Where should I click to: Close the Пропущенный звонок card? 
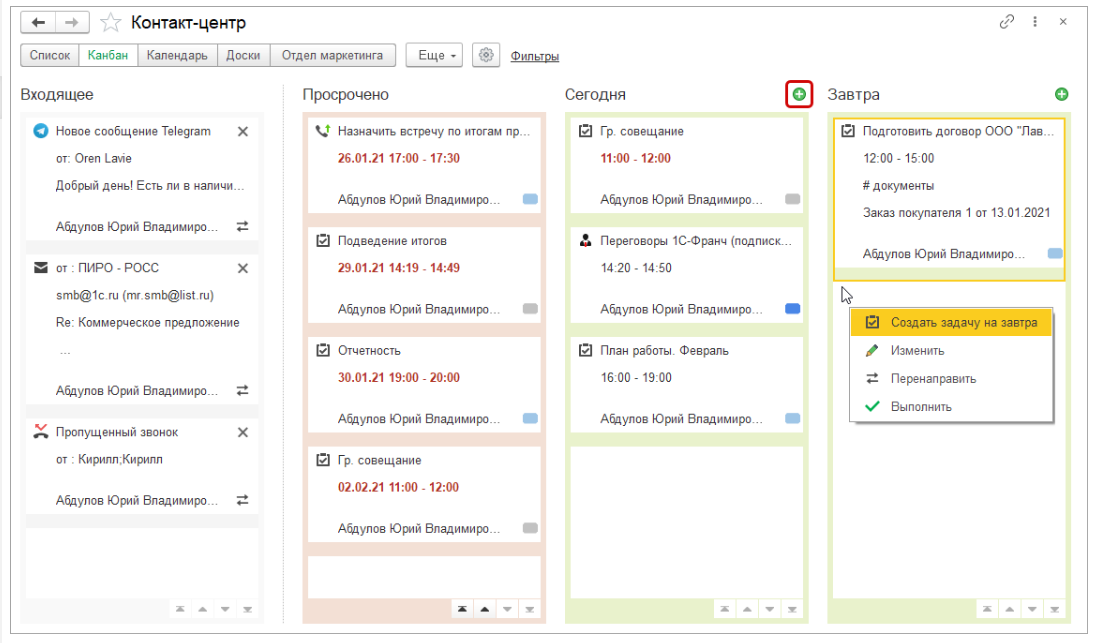(242, 433)
